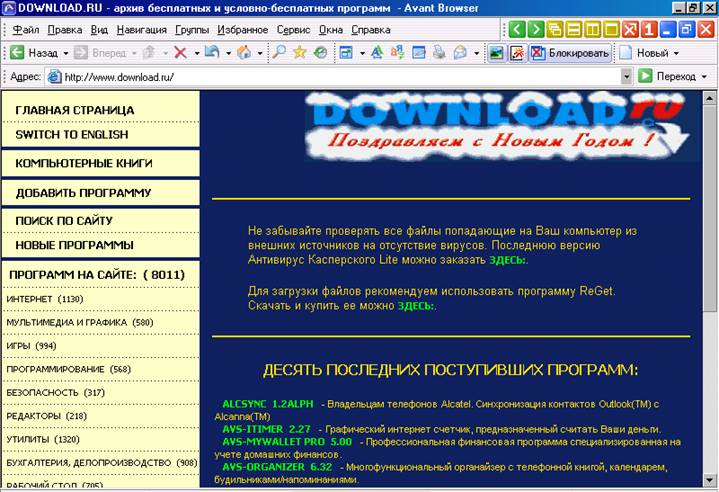Go to Home page icon
The image size is (719, 492).
coord(244,53)
